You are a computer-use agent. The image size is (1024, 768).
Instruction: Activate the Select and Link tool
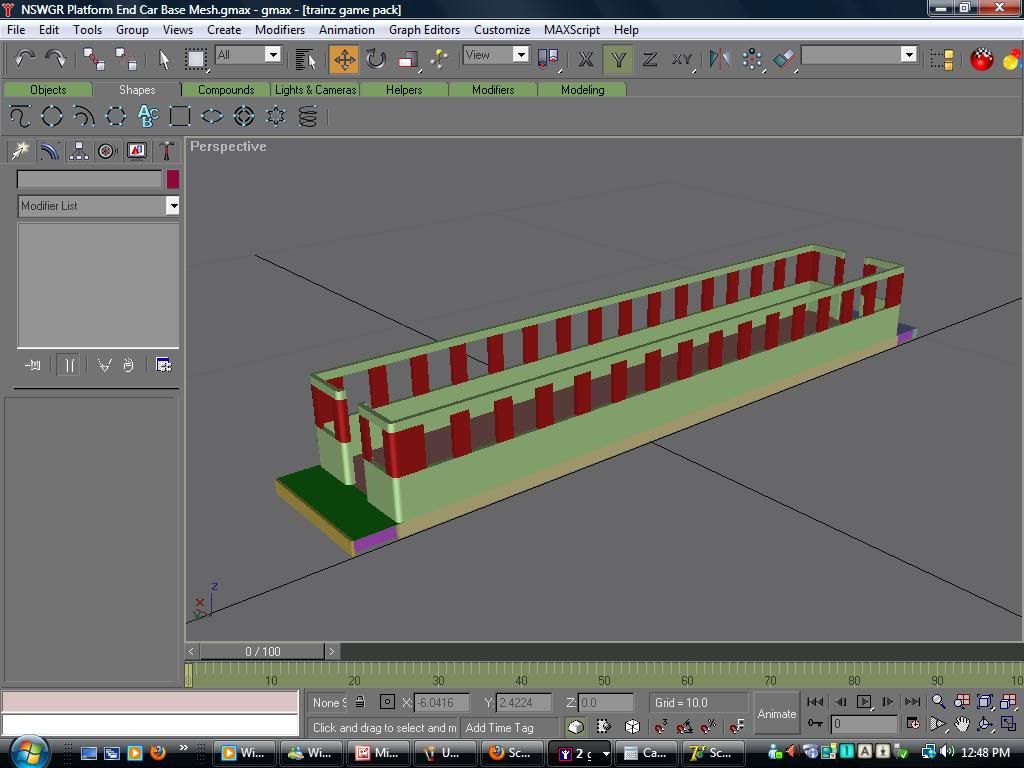tap(94, 59)
